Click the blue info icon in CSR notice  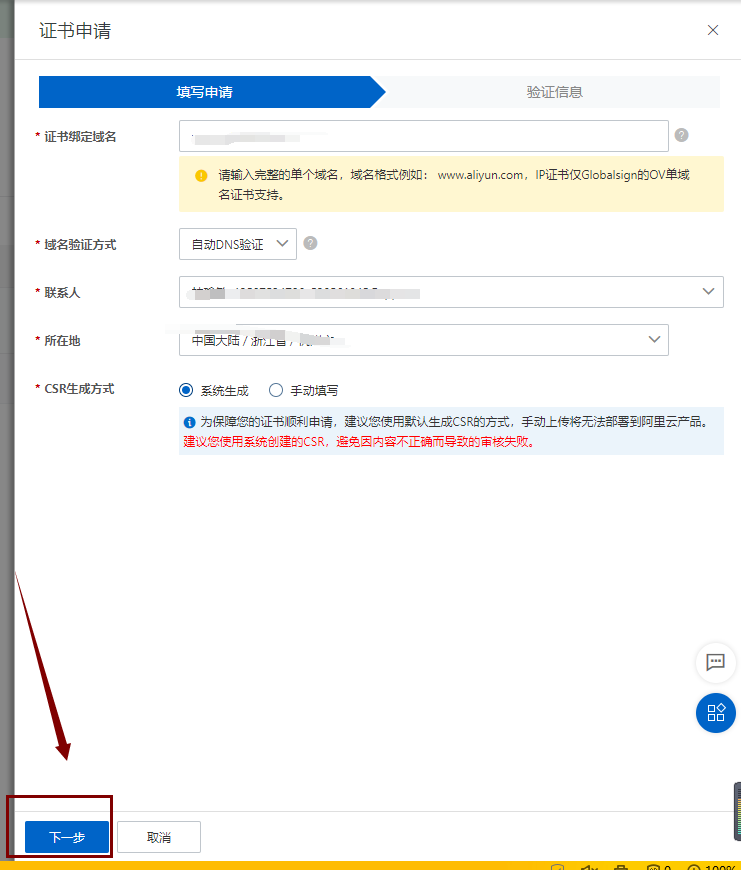tap(190, 422)
